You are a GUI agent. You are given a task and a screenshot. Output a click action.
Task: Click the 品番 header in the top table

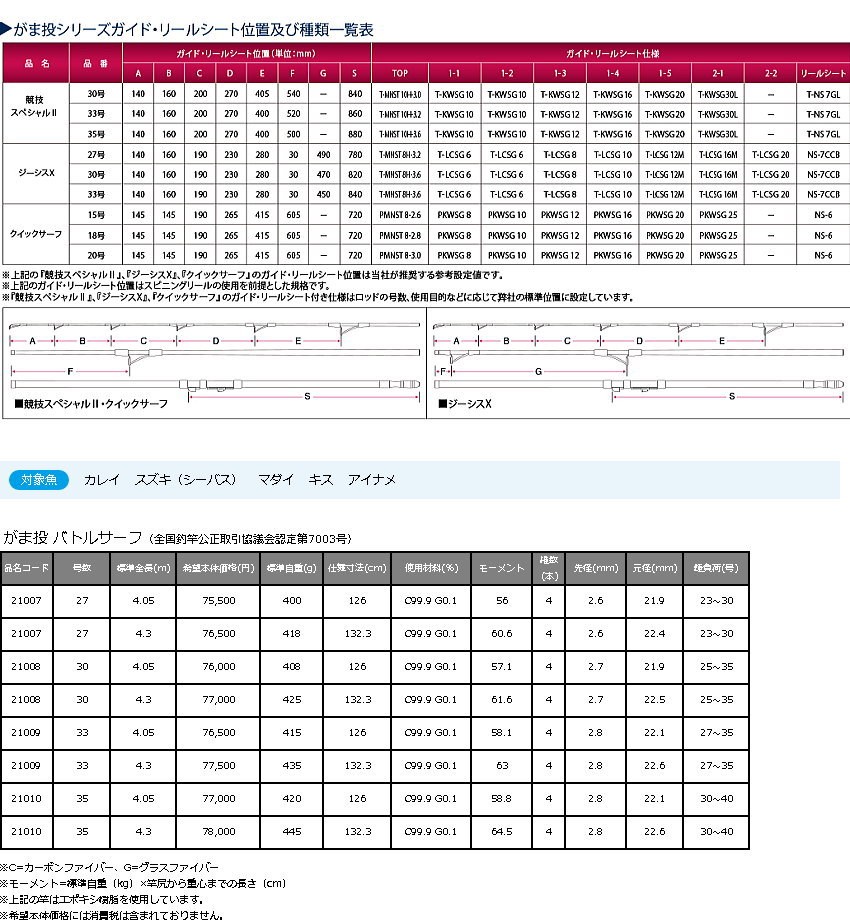click(x=96, y=63)
